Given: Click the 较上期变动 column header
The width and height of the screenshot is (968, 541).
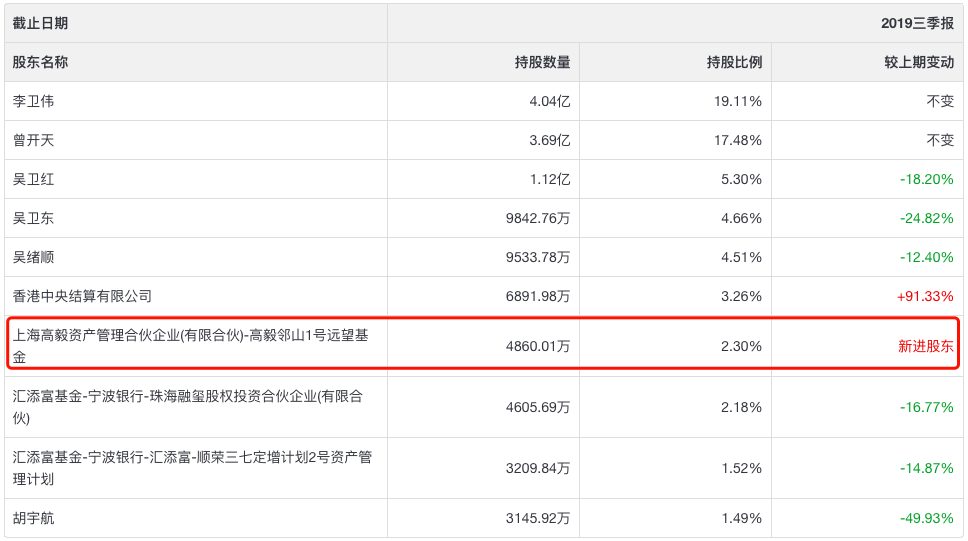Looking at the screenshot, I should click(x=919, y=62).
